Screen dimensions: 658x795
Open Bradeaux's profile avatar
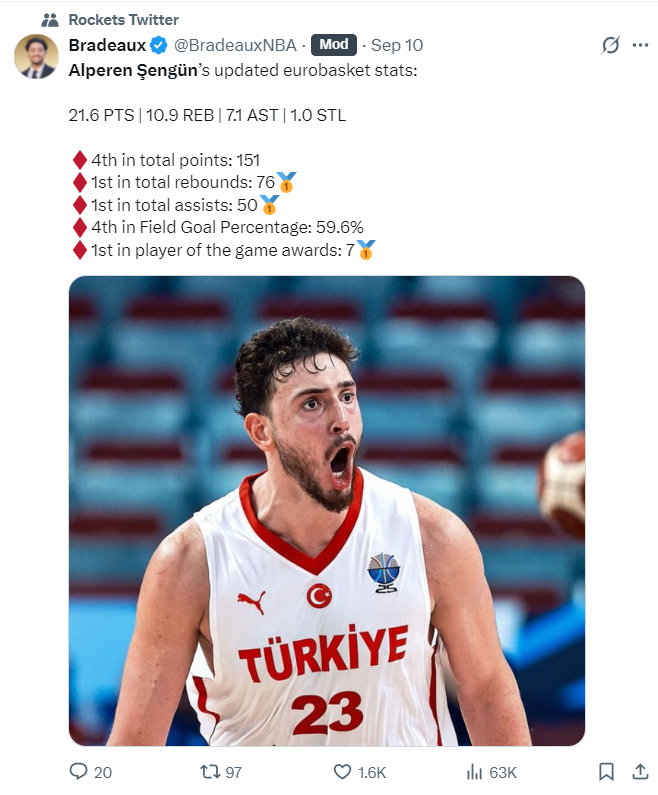(36, 56)
